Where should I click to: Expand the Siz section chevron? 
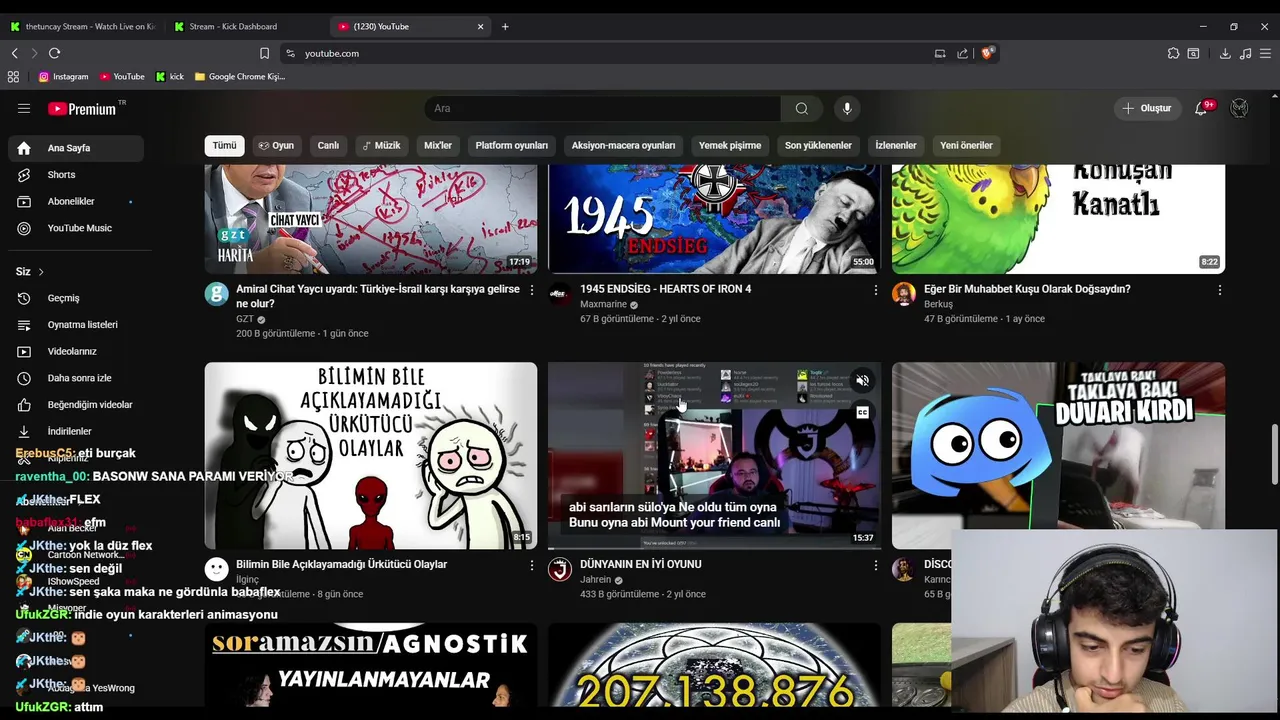tap(42, 272)
